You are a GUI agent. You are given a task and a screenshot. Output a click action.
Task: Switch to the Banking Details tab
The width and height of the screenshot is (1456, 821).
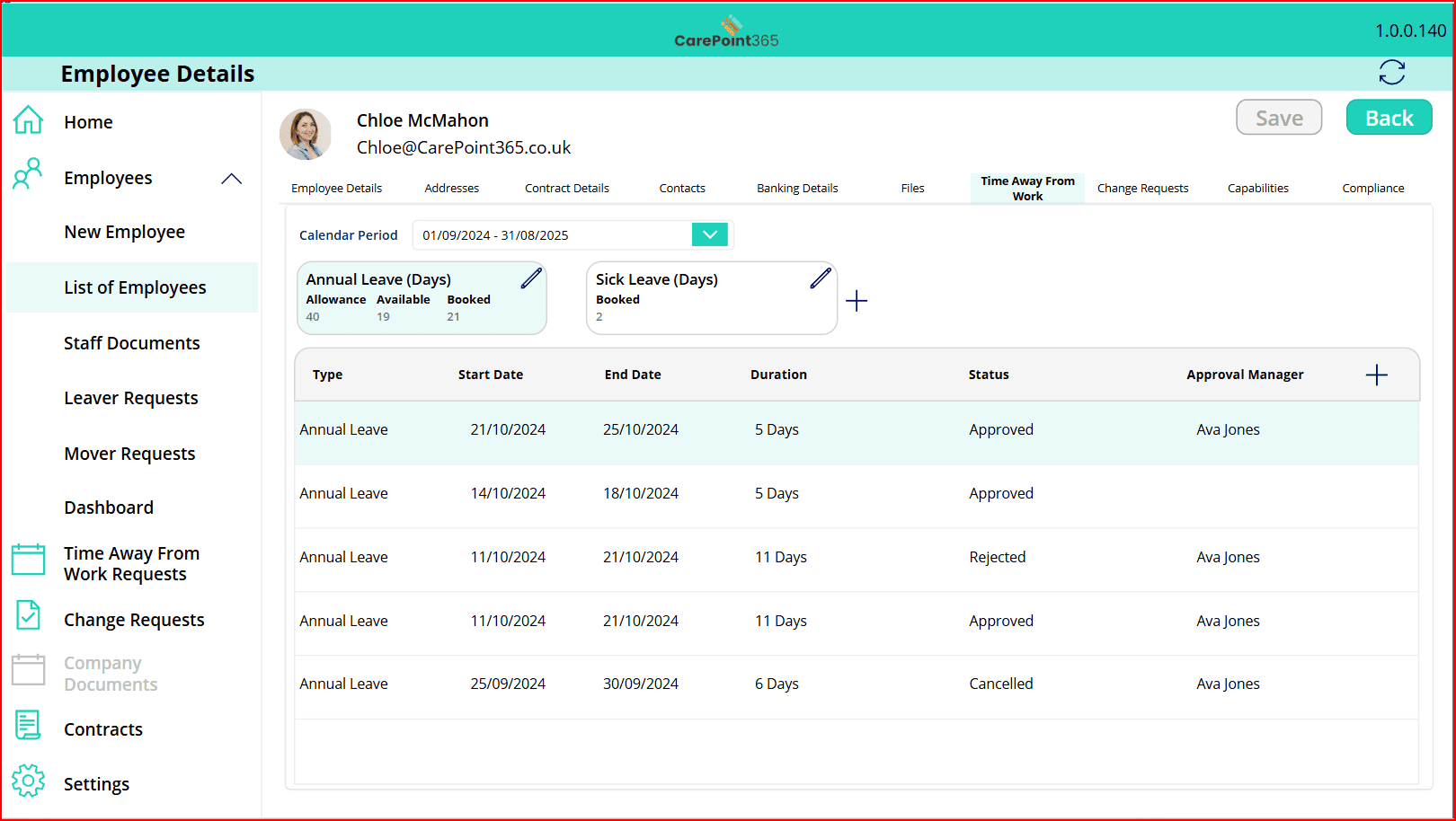coord(797,189)
